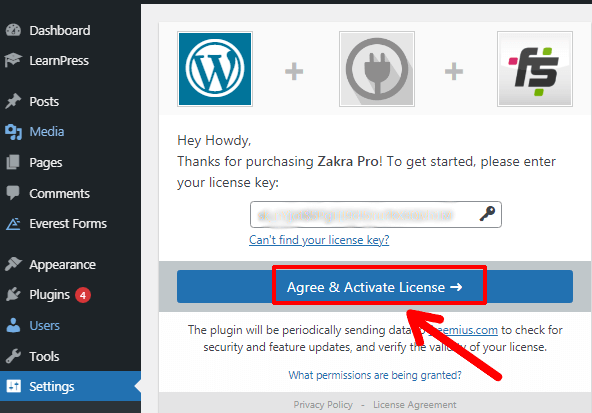Screen dimensions: 592x413
Task: Open the Privacy Policy link
Action: click(323, 405)
